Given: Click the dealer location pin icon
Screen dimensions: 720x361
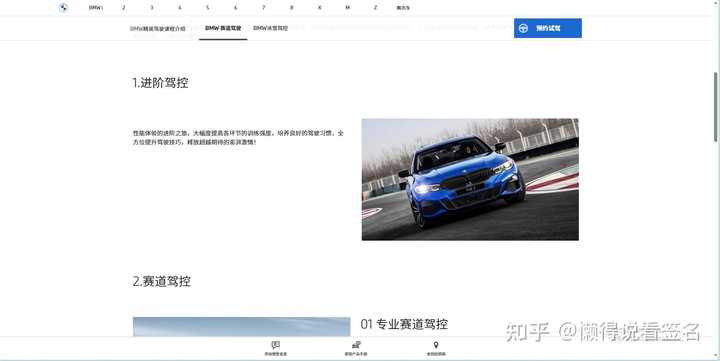Looking at the screenshot, I should pos(436,345).
